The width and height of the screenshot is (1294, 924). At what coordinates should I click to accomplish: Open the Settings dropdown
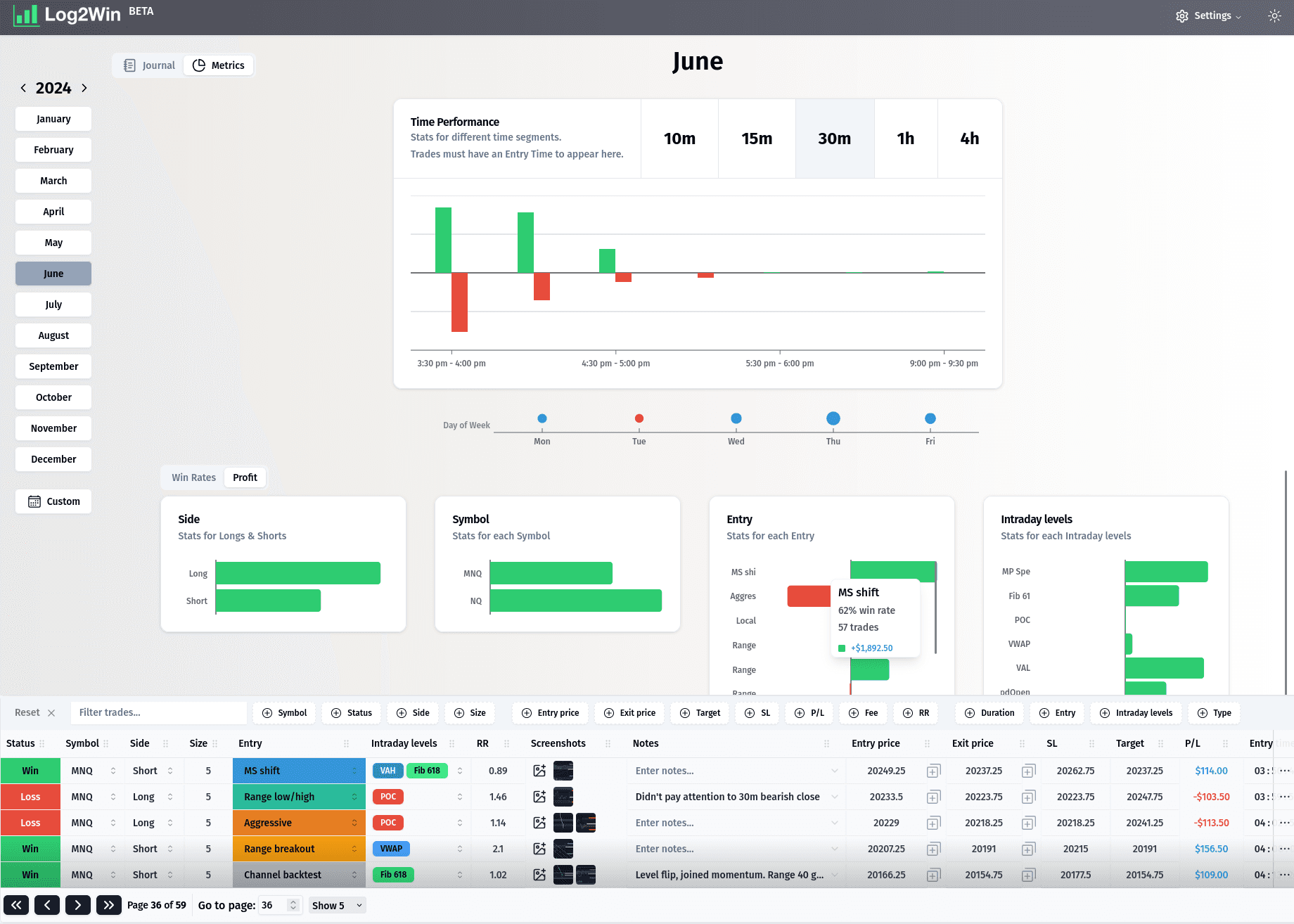click(1208, 15)
